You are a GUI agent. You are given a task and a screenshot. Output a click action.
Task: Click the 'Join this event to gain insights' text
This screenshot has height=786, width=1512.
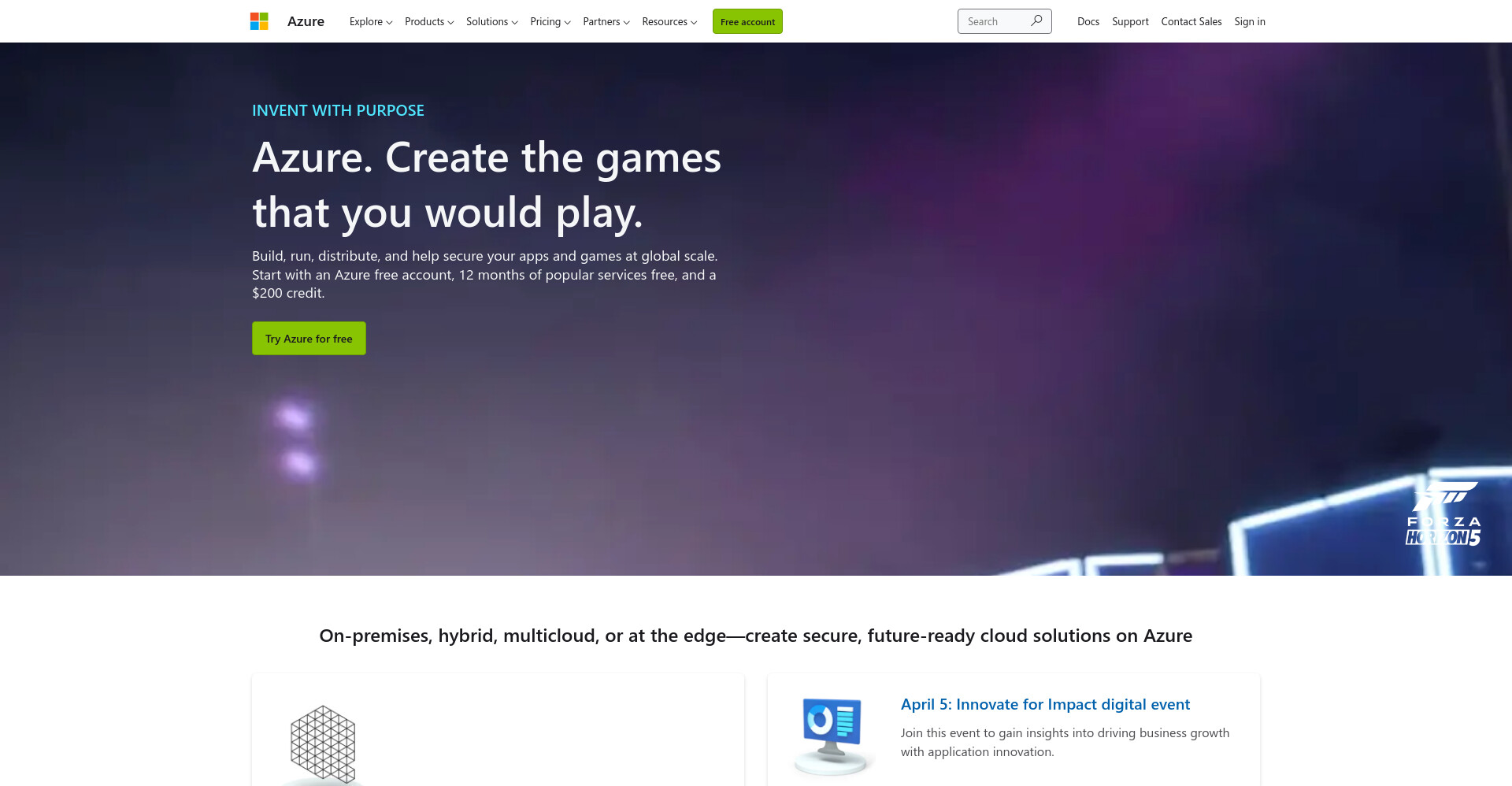pyautogui.click(x=1065, y=742)
